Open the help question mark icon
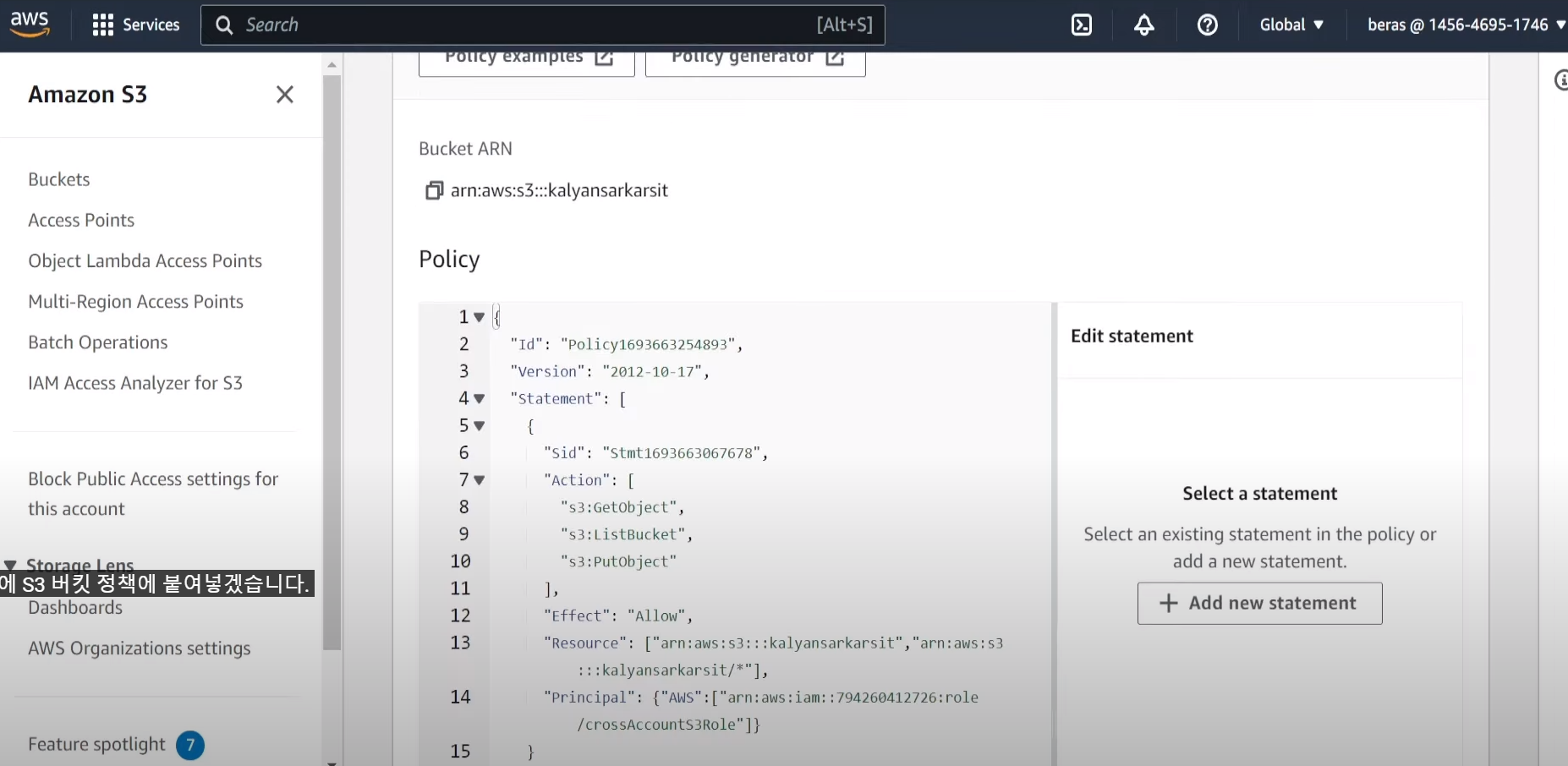The height and width of the screenshot is (766, 1568). [1208, 25]
